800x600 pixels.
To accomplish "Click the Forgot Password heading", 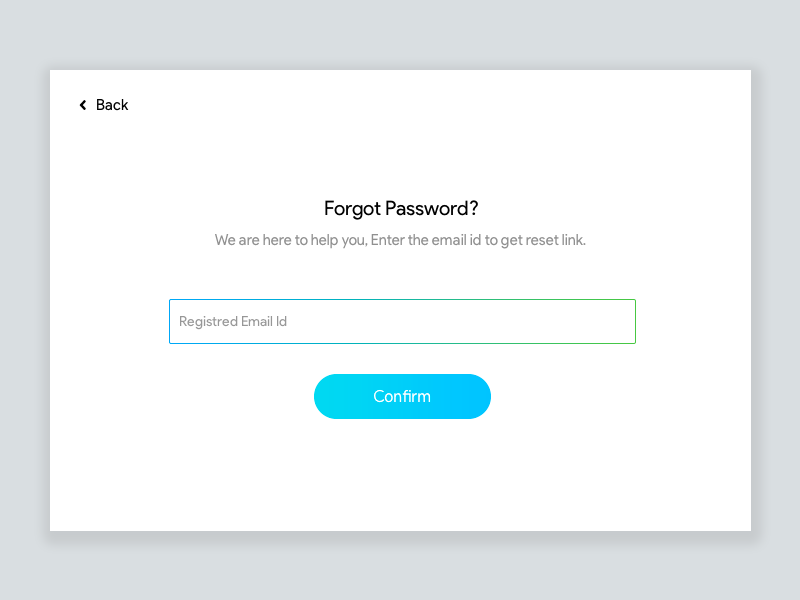I will coord(401,208).
